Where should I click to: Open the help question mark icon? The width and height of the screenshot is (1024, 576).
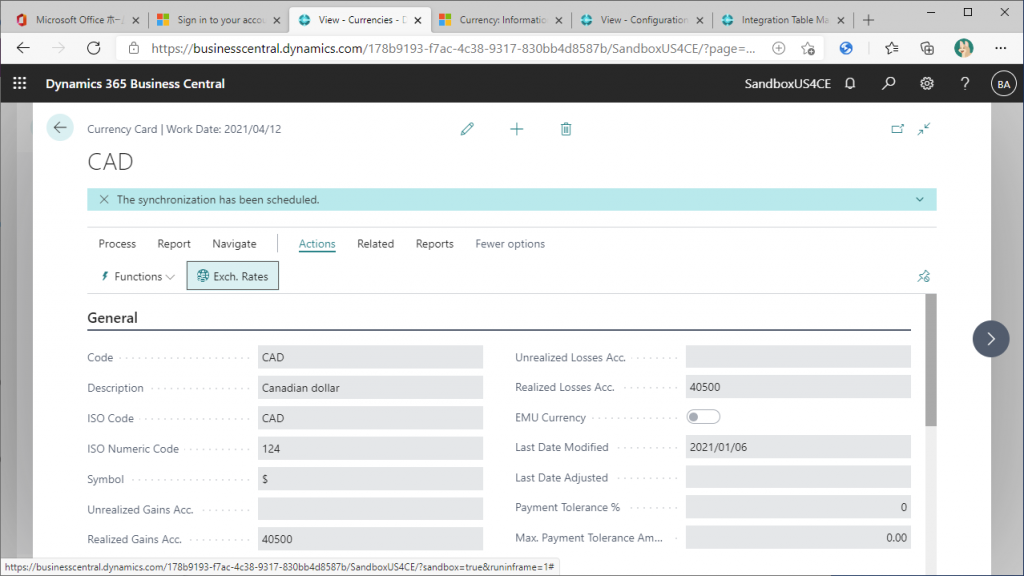(x=965, y=84)
